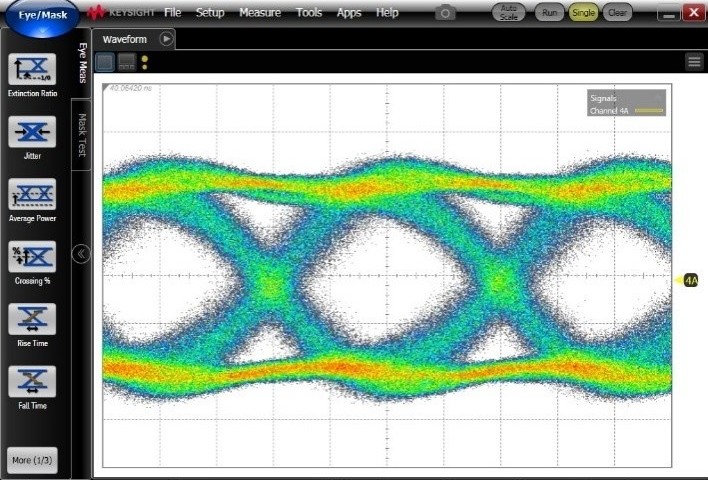Toggle the Run acquisition button
This screenshot has width=708, height=480.
[549, 12]
